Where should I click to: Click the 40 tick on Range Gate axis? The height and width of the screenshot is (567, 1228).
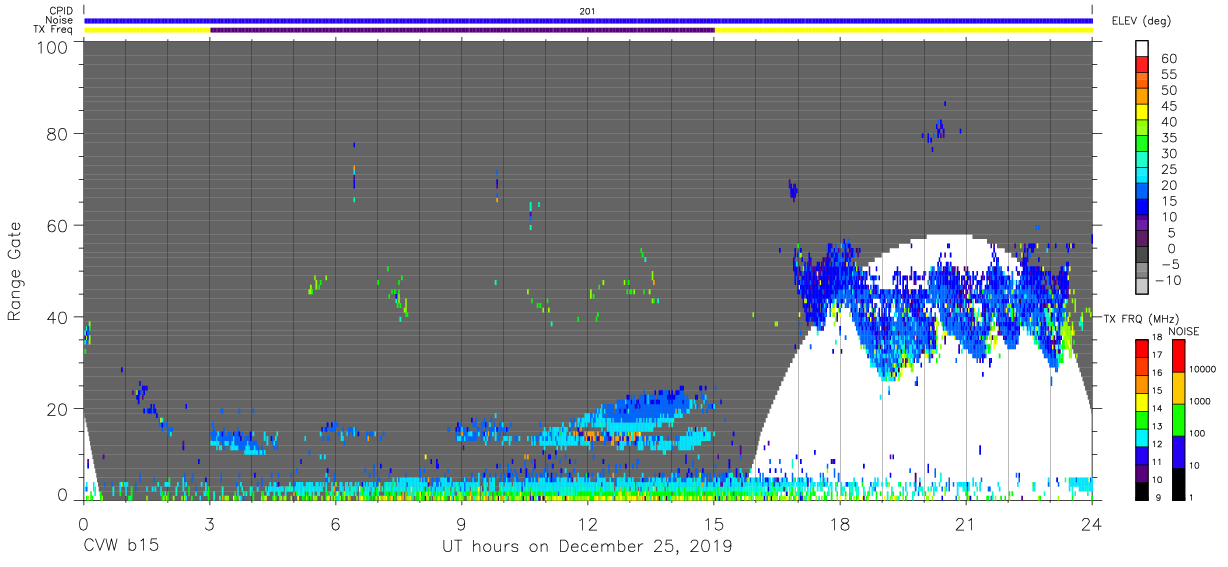[x=57, y=317]
